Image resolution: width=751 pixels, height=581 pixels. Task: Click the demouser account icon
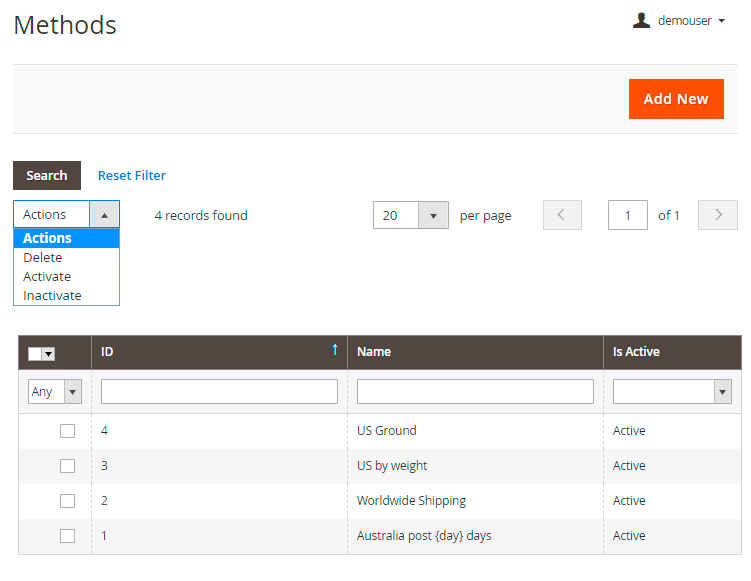point(641,20)
